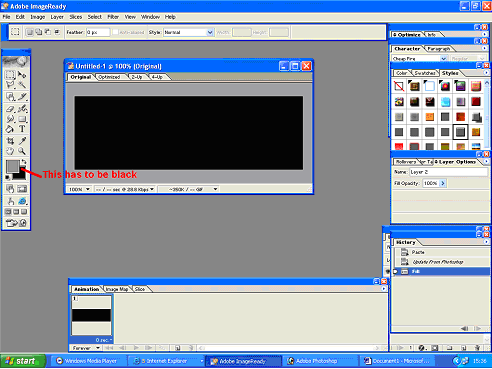Select the Paintbrush tool next to the Eraser
Viewport: 492px width, 369px height.
point(22,109)
